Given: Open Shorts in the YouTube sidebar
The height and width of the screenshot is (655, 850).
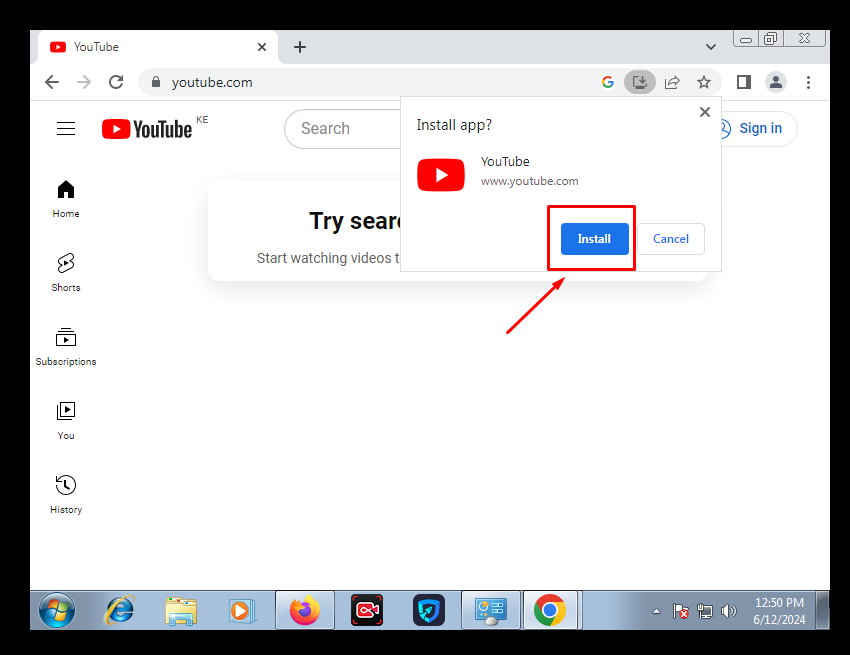Looking at the screenshot, I should [x=66, y=273].
